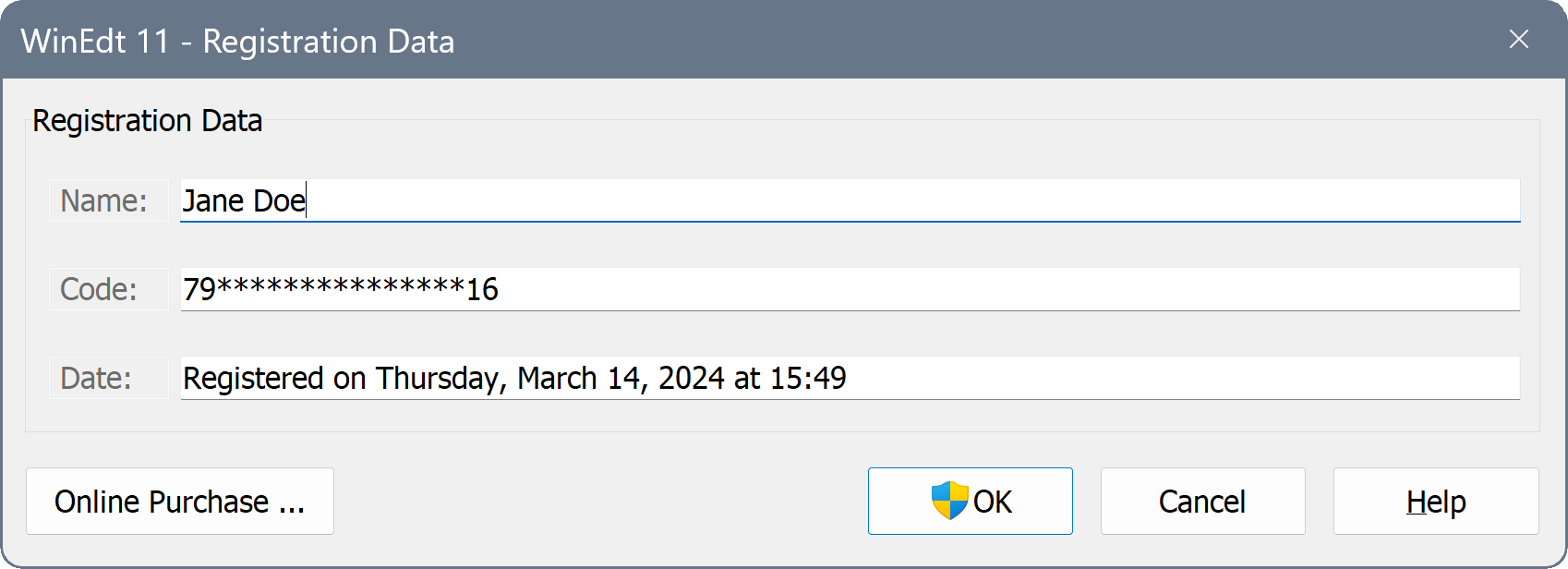
Task: Place cursor on the "Jane Doe" text
Action: tap(244, 200)
